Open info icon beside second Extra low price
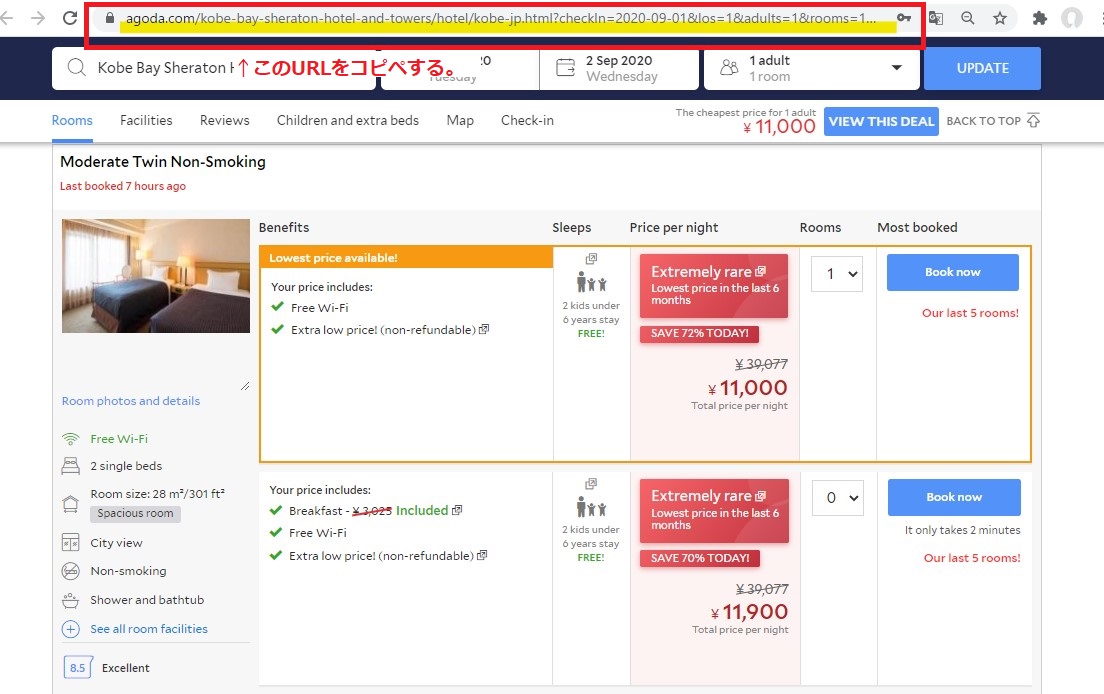This screenshot has height=694, width=1104. (x=482, y=555)
